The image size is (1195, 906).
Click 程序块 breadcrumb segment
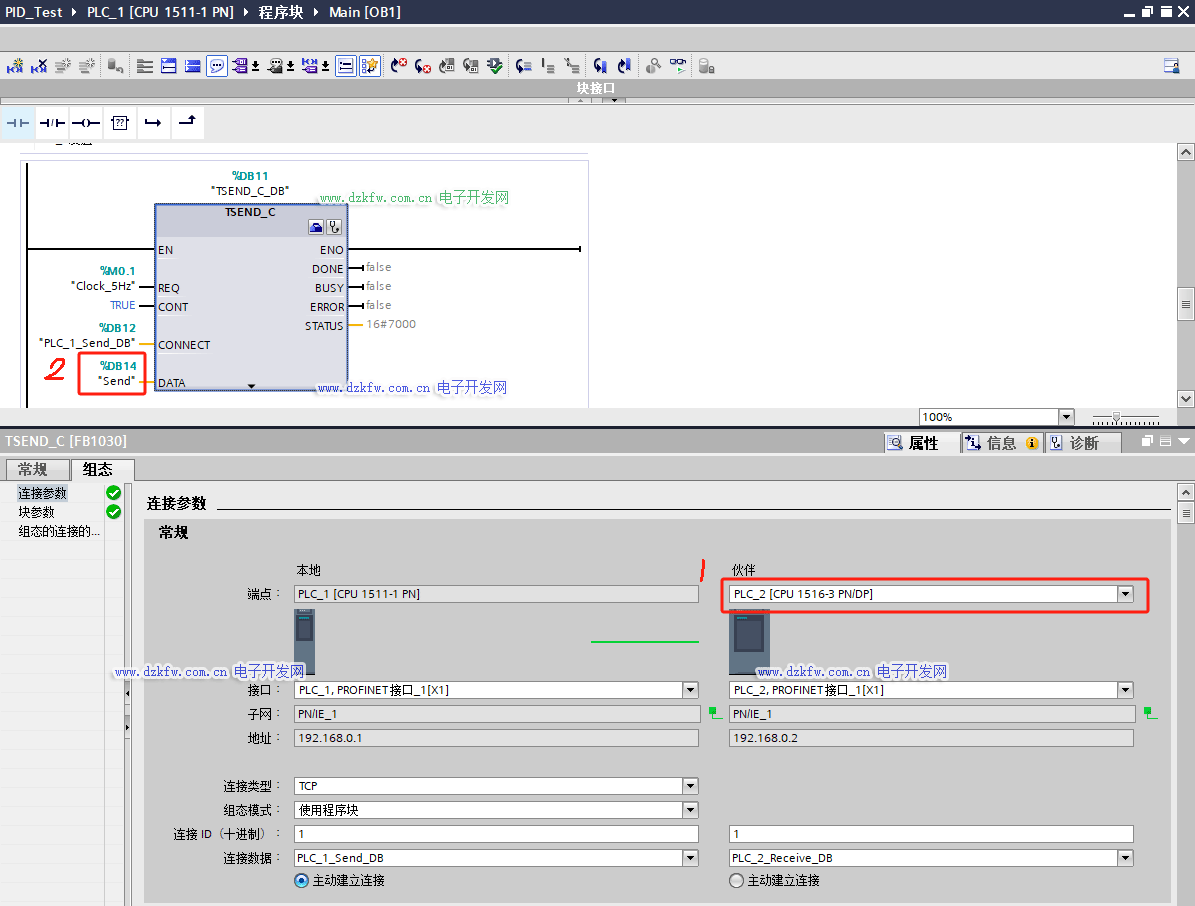coord(280,12)
